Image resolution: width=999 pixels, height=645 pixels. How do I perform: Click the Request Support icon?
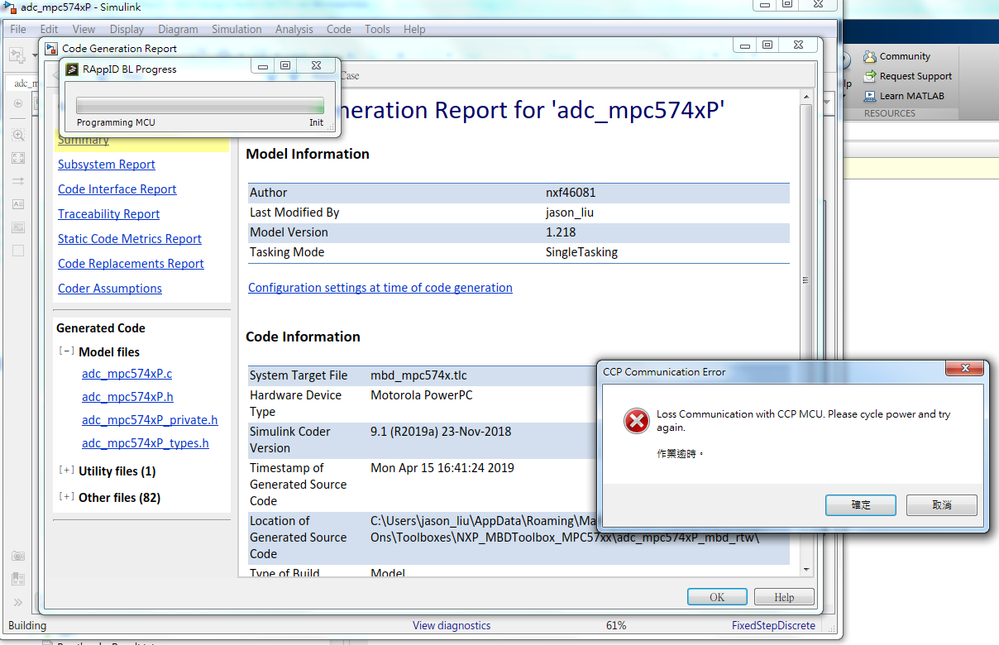click(x=870, y=76)
